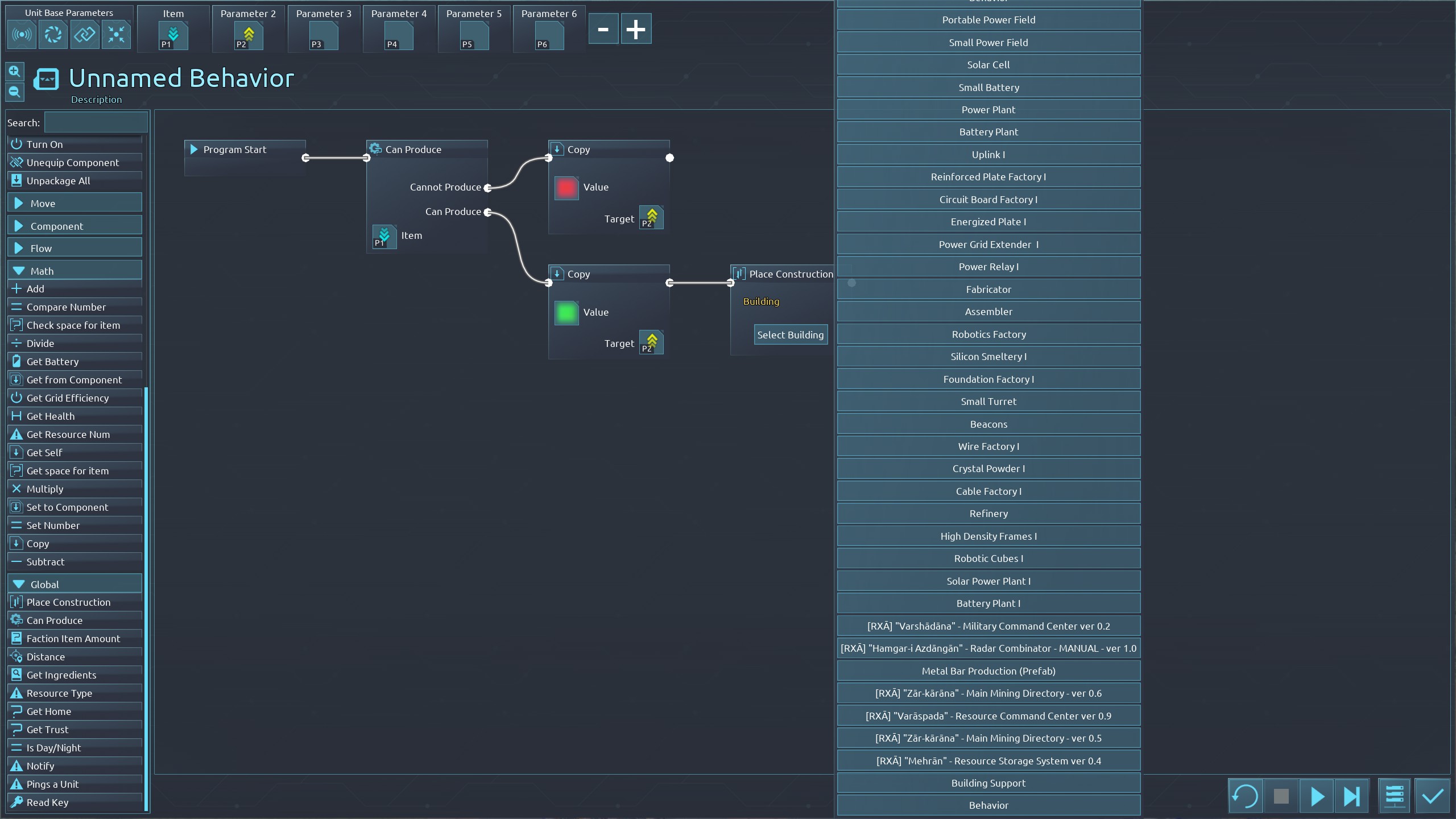Click the step forward playback icon
The image size is (1456, 819).
click(1351, 796)
